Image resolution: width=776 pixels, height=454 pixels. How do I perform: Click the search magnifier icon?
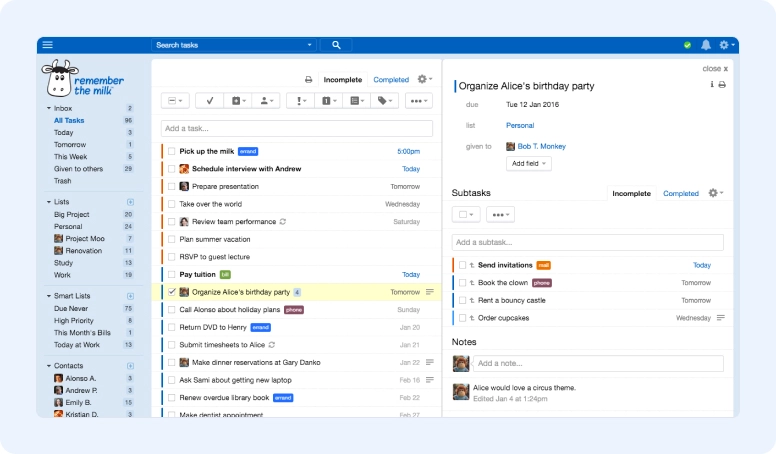[x=336, y=45]
